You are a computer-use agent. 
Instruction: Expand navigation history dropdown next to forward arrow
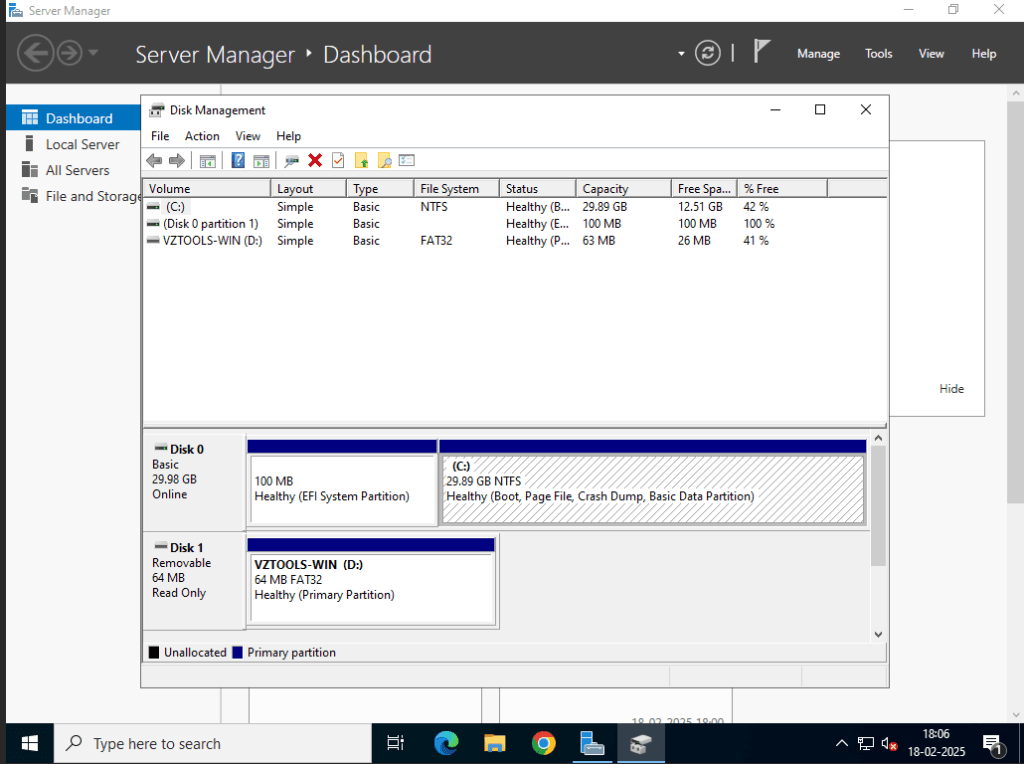93,52
